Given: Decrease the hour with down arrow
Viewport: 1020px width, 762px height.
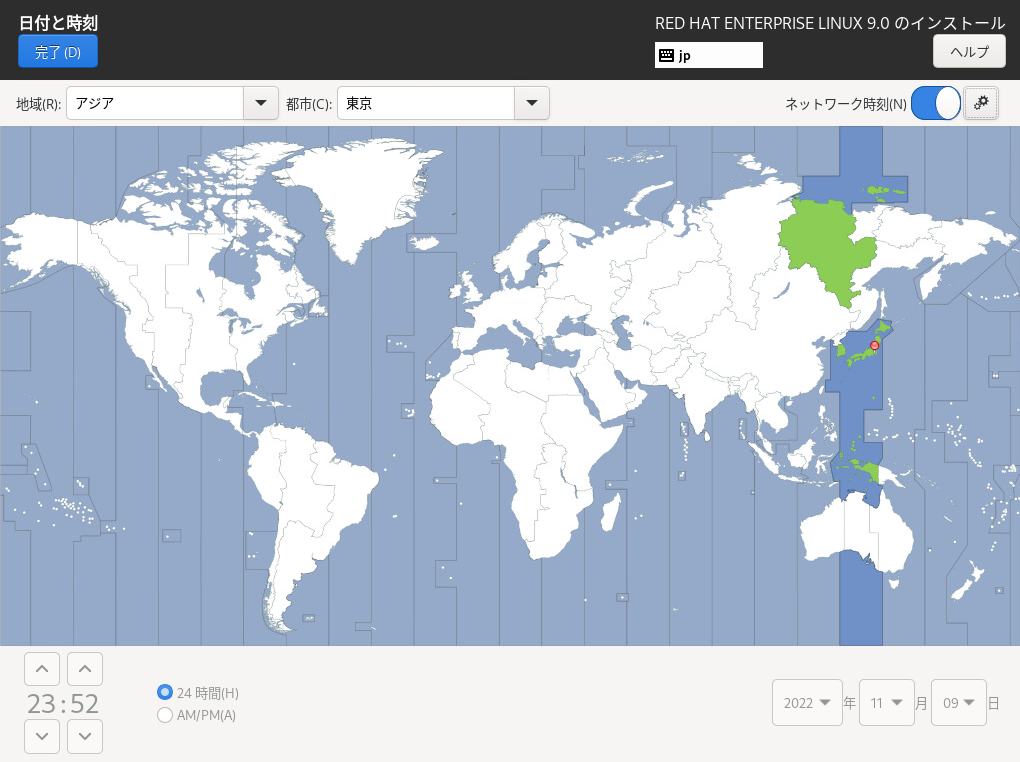Looking at the screenshot, I should 42,737.
